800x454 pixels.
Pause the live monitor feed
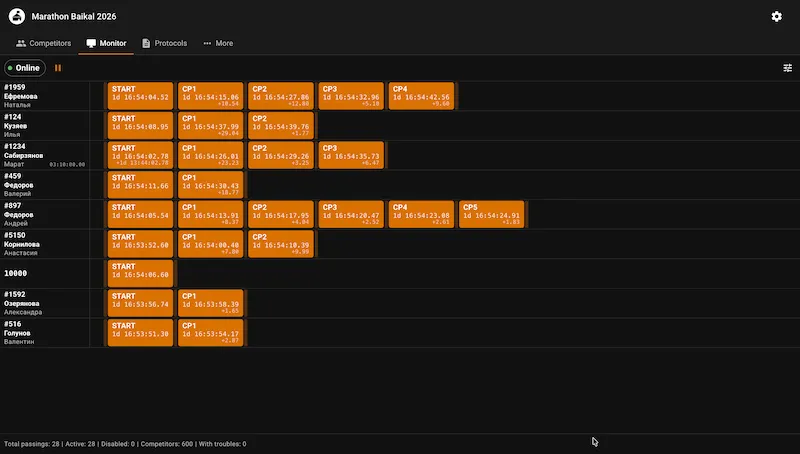58,68
